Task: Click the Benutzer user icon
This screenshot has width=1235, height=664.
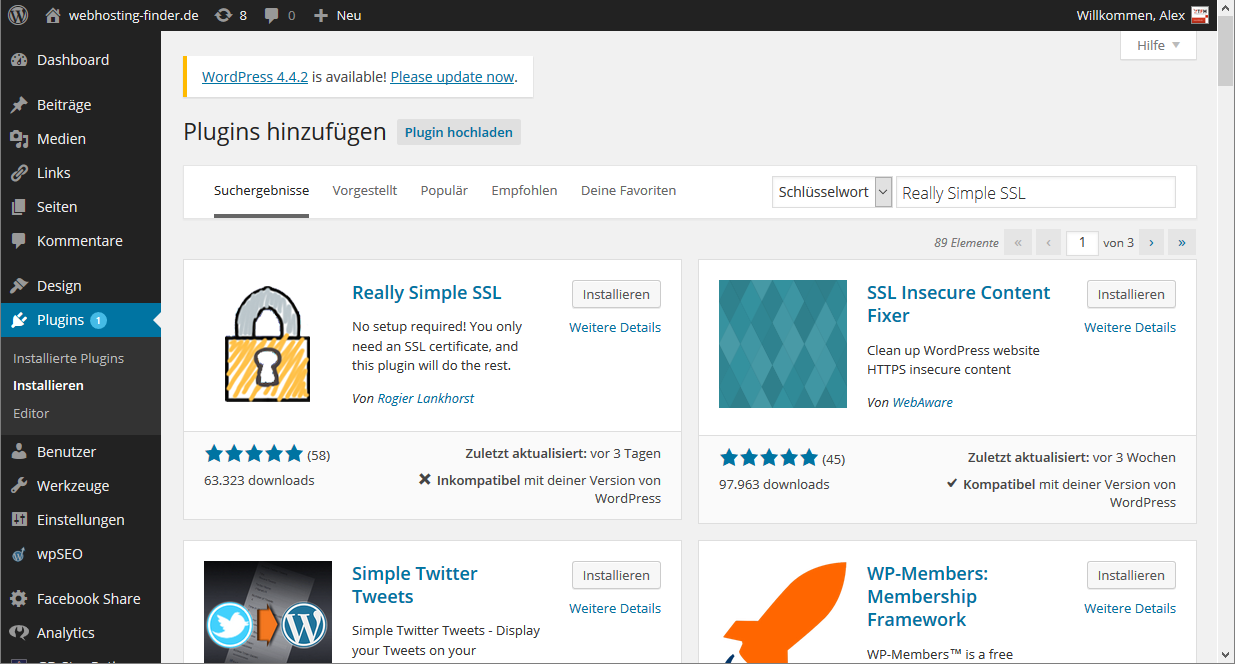Action: coord(19,452)
